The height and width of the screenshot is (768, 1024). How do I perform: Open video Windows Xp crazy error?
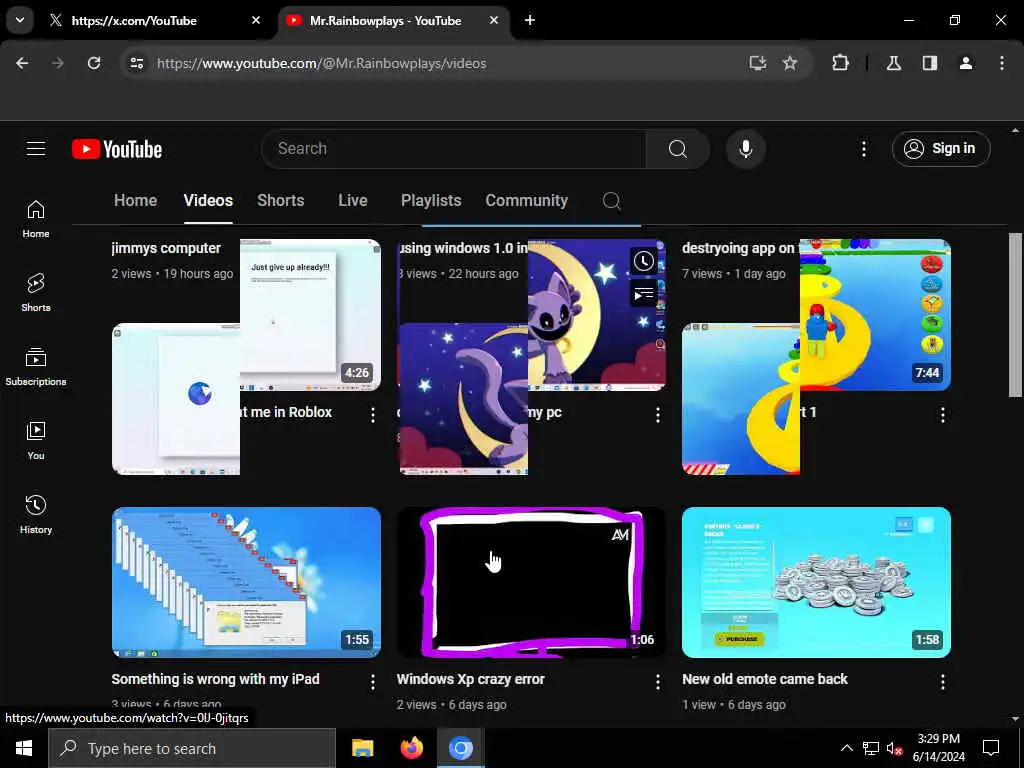click(x=470, y=679)
